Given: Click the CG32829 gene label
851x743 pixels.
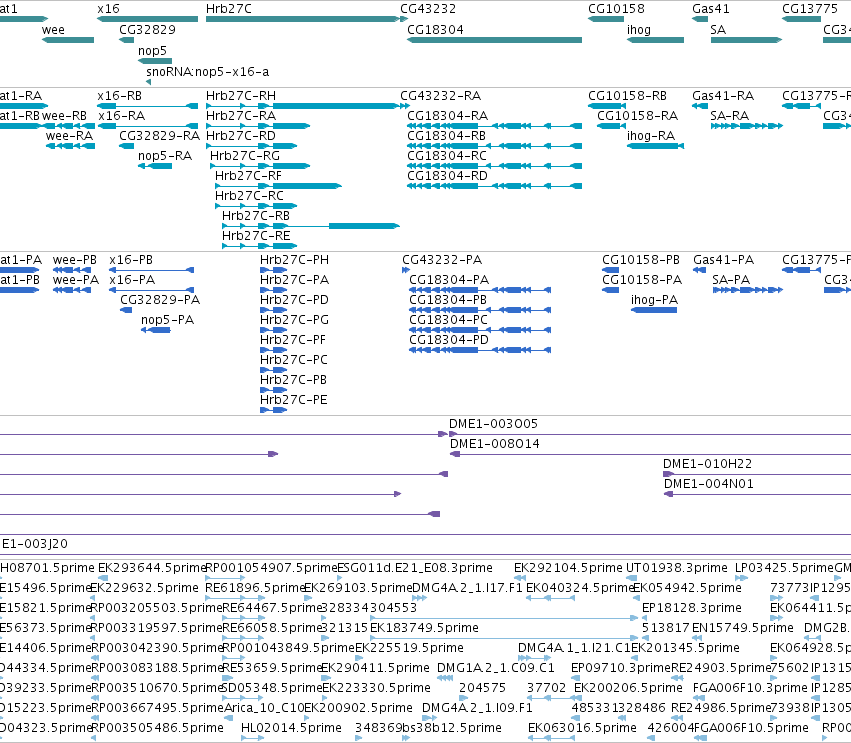Looking at the screenshot, I should pyautogui.click(x=148, y=30).
